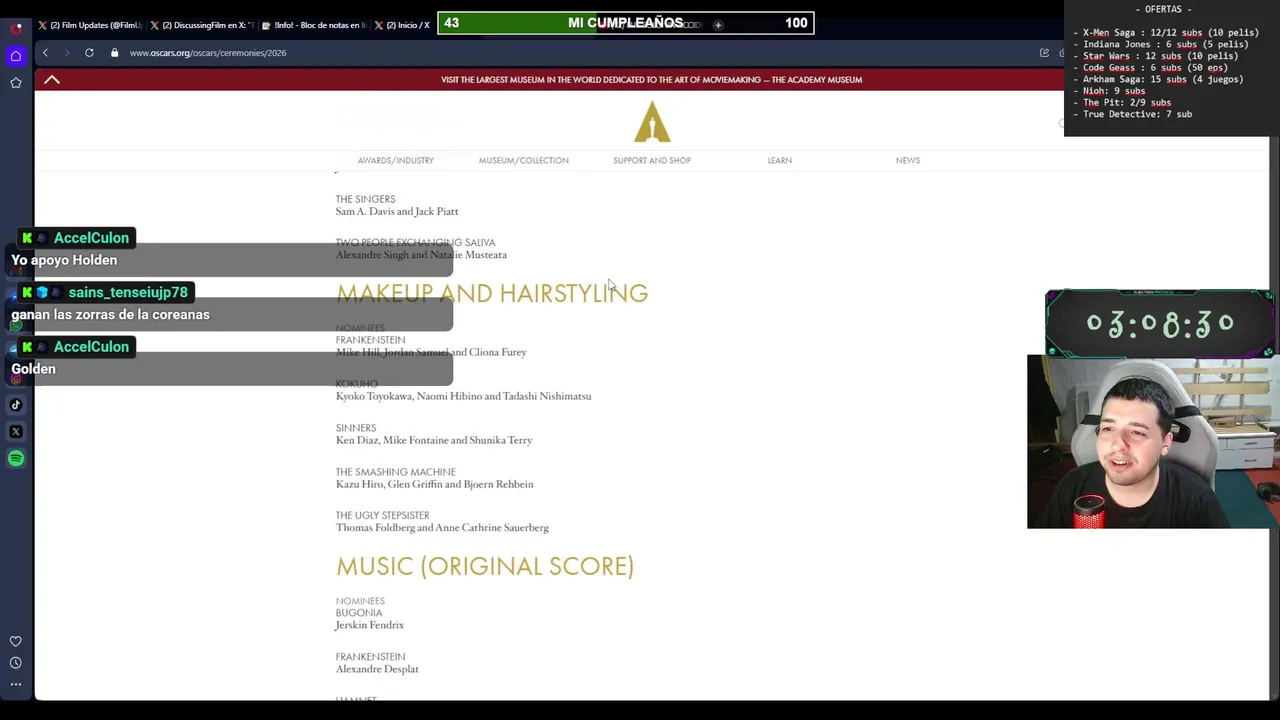Switch to the DiscussingFilm en X tab

pos(202,25)
